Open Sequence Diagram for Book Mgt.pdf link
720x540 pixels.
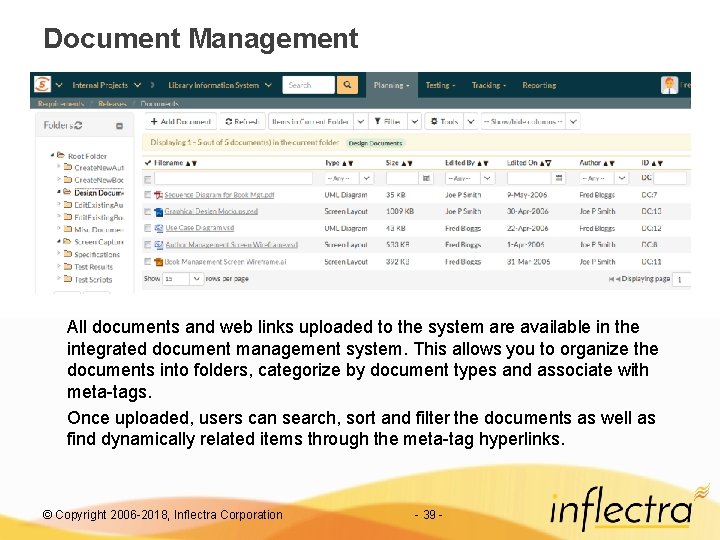pos(219,195)
